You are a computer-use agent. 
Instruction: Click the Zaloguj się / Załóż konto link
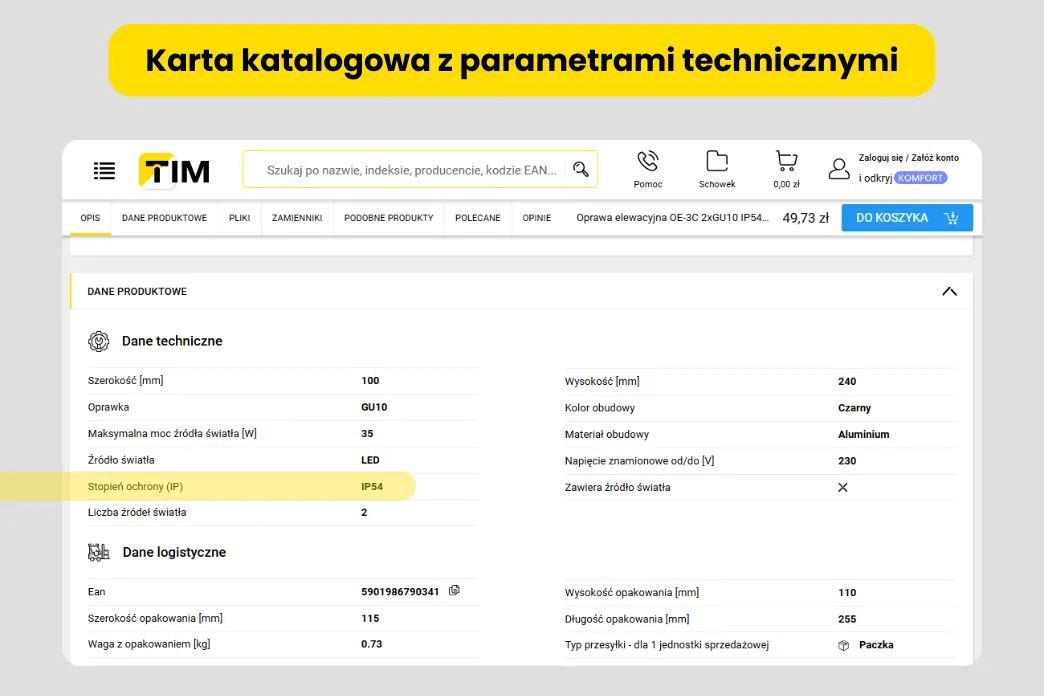point(908,157)
